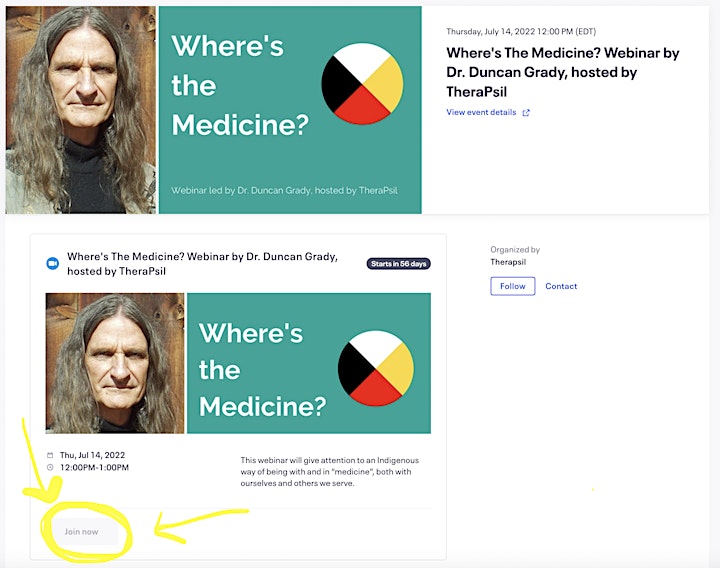
Task: Contact the event organizer
Action: [x=561, y=286]
